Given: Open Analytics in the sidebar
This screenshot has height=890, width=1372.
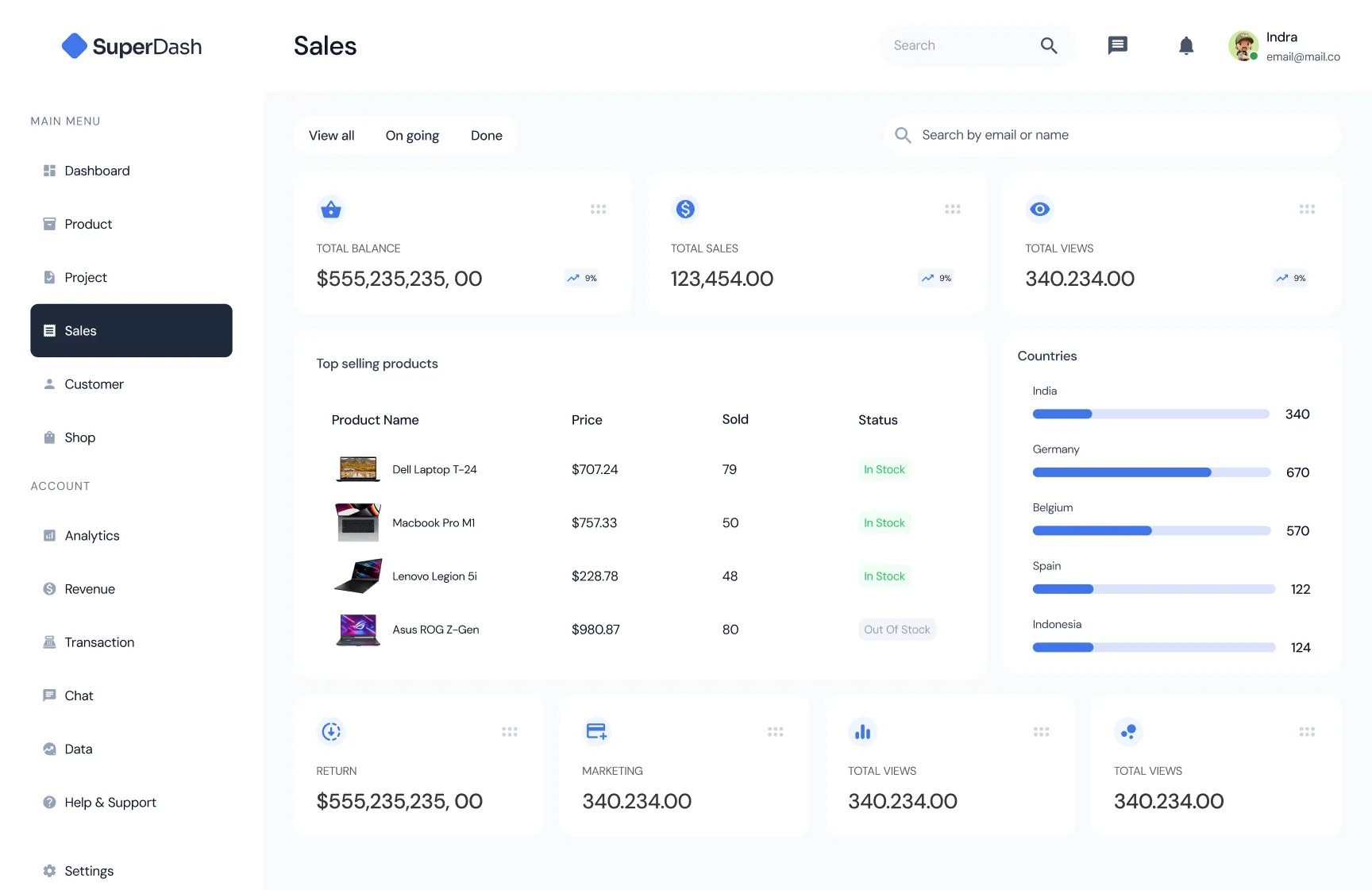Looking at the screenshot, I should 92,536.
